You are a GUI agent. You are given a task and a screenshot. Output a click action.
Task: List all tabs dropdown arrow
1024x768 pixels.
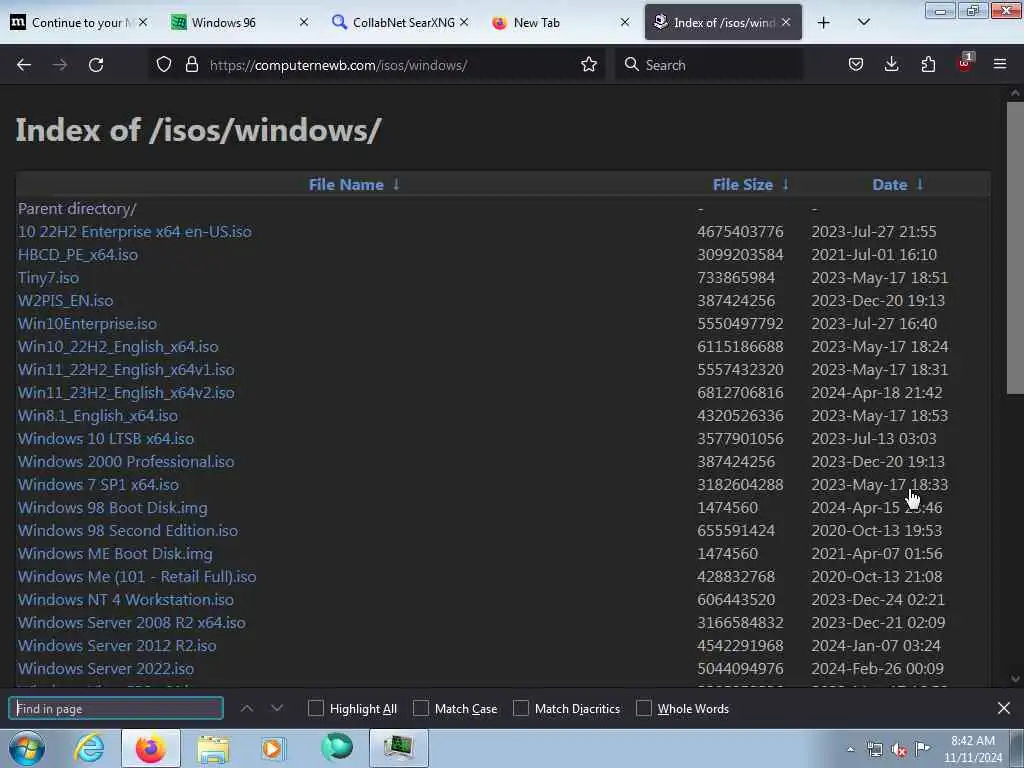[863, 23]
